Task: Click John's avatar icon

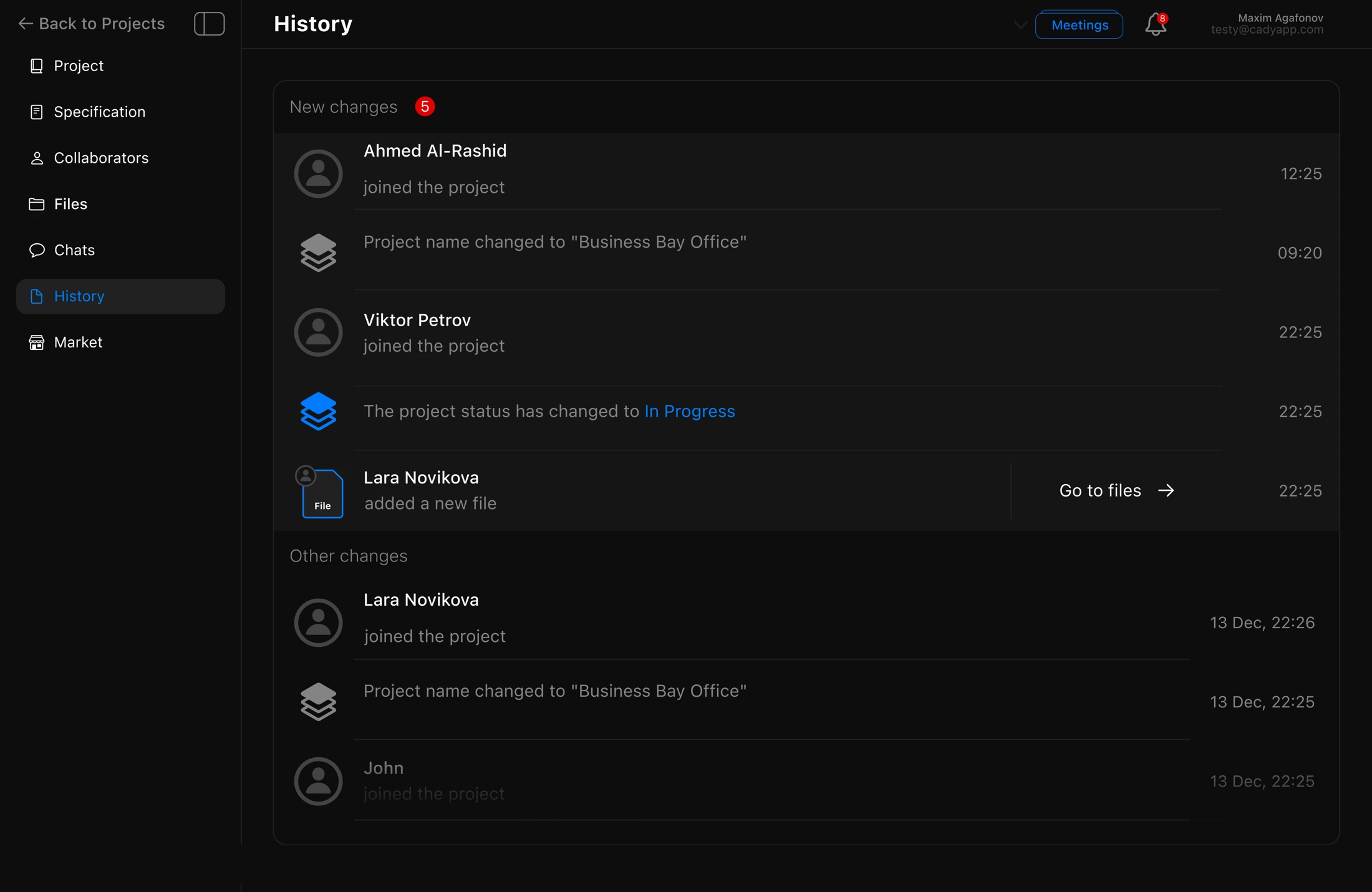Action: [318, 782]
